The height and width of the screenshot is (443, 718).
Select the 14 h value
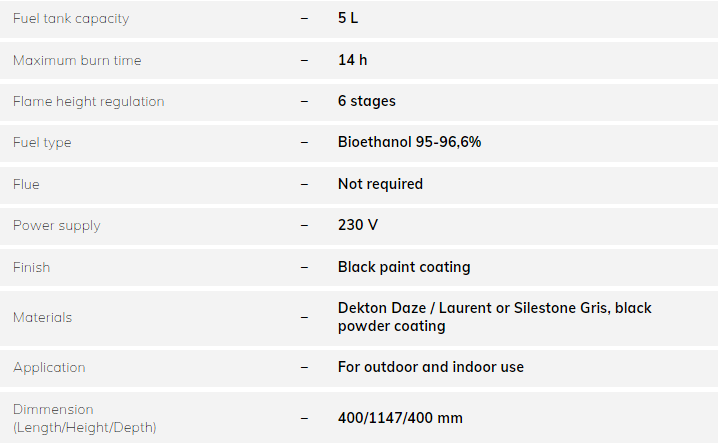coord(353,60)
